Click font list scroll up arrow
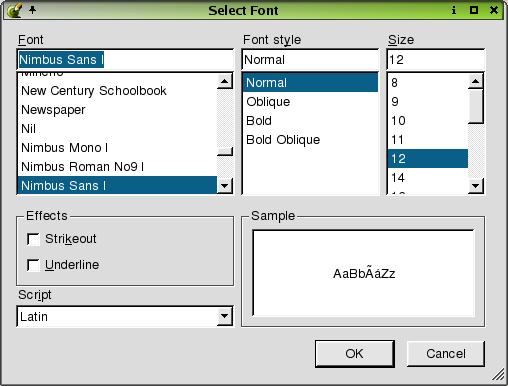This screenshot has width=508, height=386. [225, 81]
